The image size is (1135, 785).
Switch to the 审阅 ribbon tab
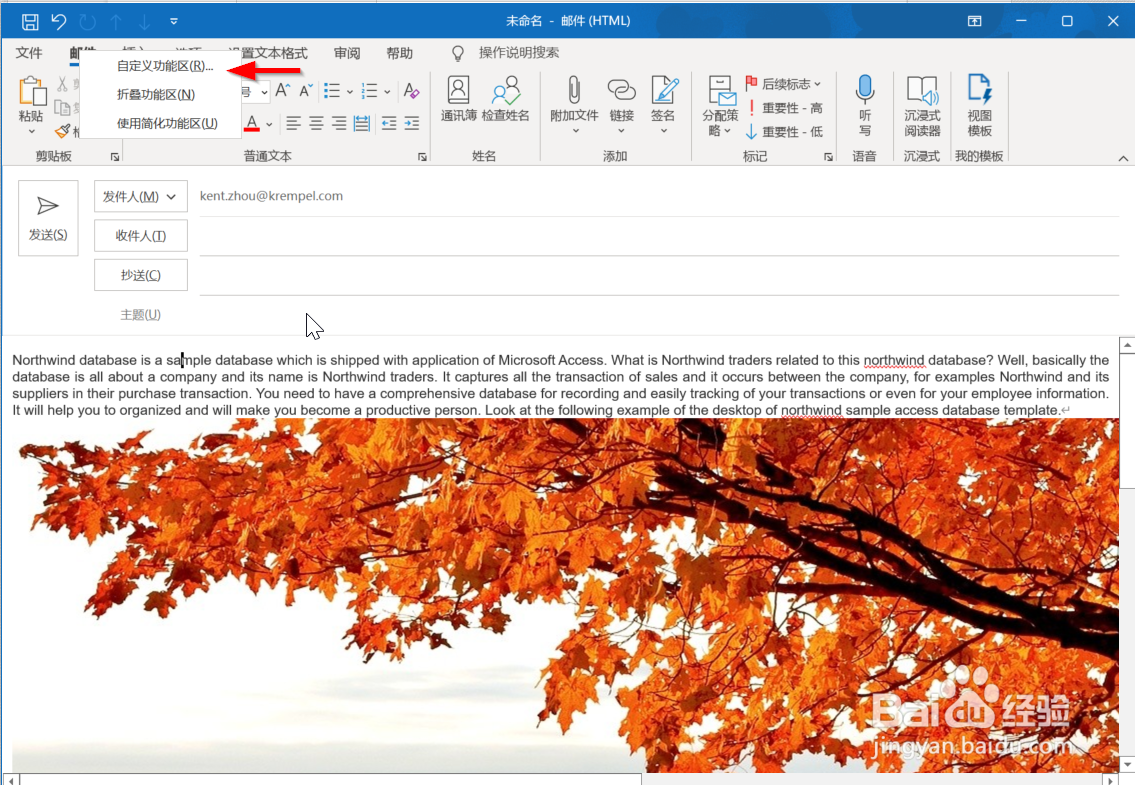[347, 53]
